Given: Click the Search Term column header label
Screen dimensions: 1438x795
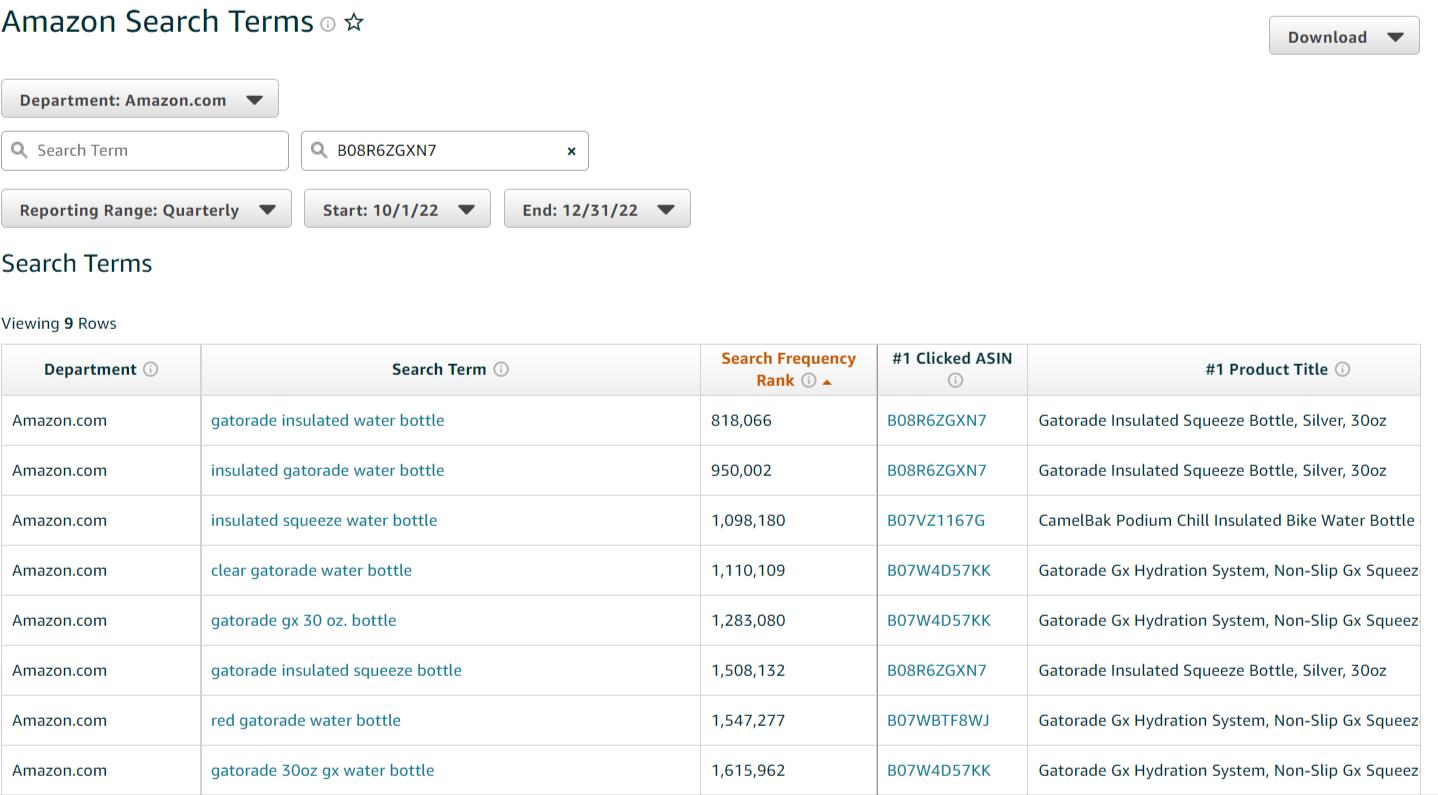Looking at the screenshot, I should pyautogui.click(x=439, y=369).
